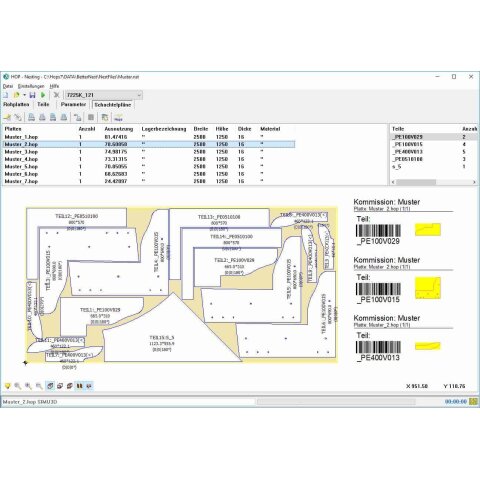
Task: Select the Muster_3.hop row
Action: (x=149, y=152)
